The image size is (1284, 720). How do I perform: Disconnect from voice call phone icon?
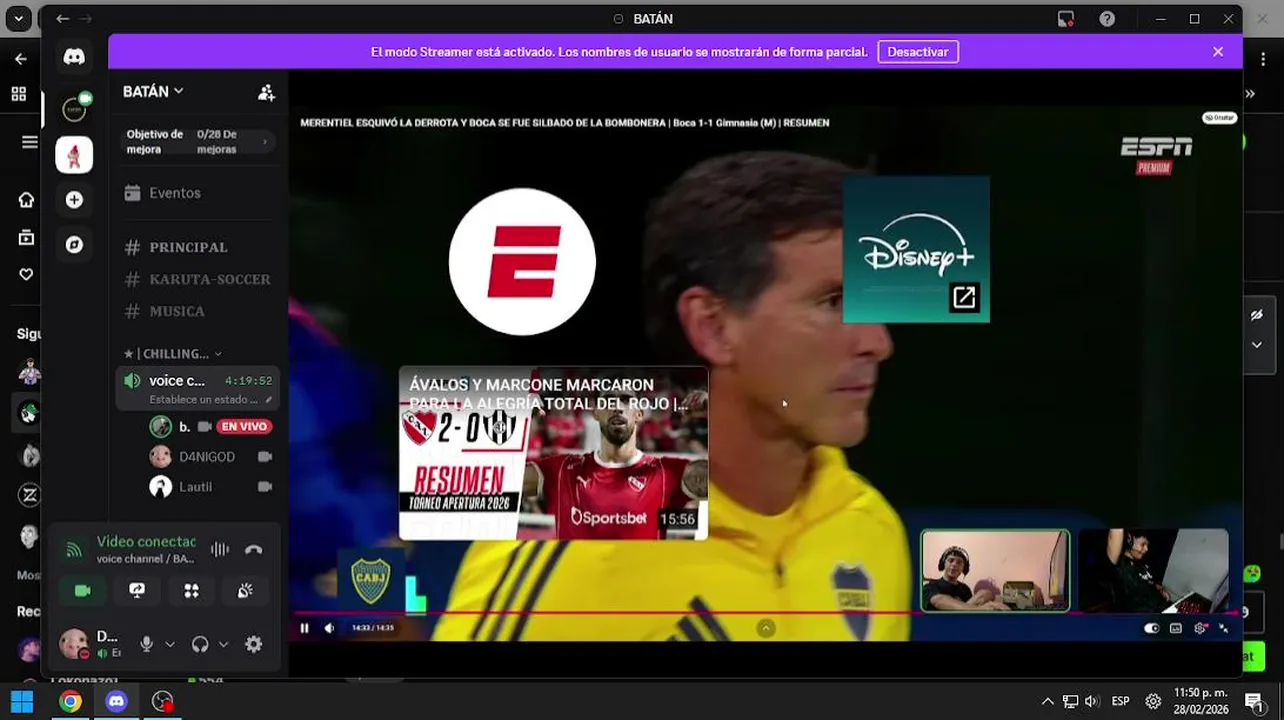click(x=254, y=549)
